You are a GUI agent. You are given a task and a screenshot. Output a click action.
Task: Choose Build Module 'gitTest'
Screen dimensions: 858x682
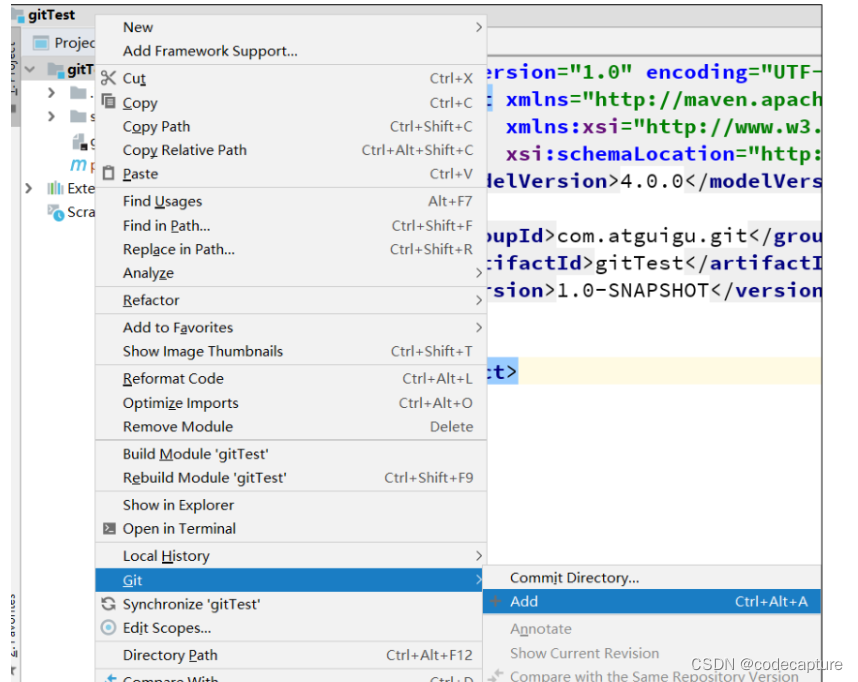tap(291, 454)
